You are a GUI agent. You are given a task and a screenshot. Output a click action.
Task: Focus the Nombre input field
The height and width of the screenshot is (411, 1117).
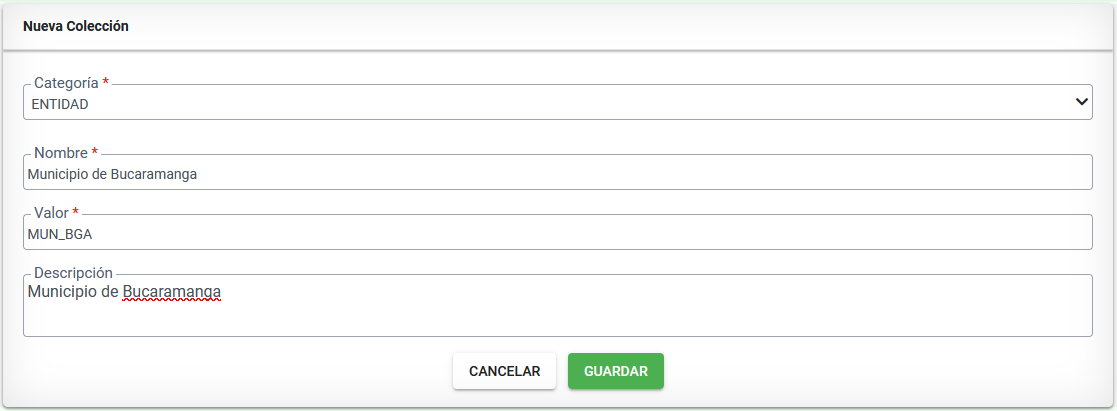pyautogui.click(x=558, y=173)
